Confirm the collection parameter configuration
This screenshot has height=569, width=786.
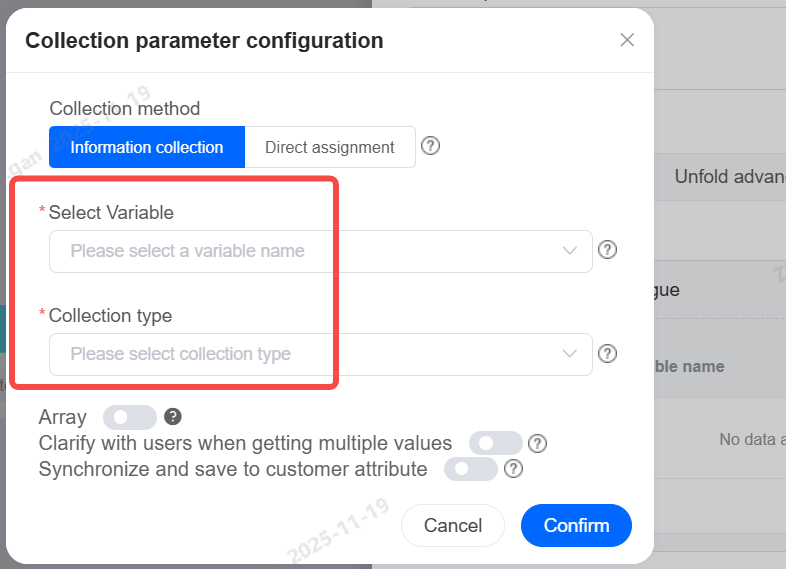tap(576, 525)
